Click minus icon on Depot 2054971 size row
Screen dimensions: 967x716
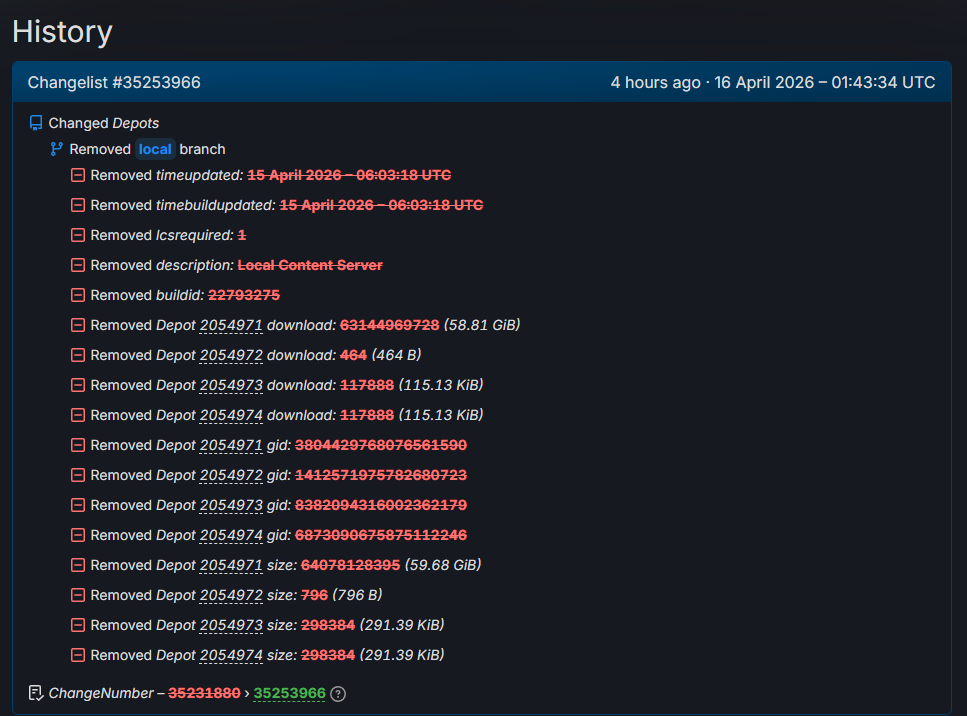coord(78,565)
